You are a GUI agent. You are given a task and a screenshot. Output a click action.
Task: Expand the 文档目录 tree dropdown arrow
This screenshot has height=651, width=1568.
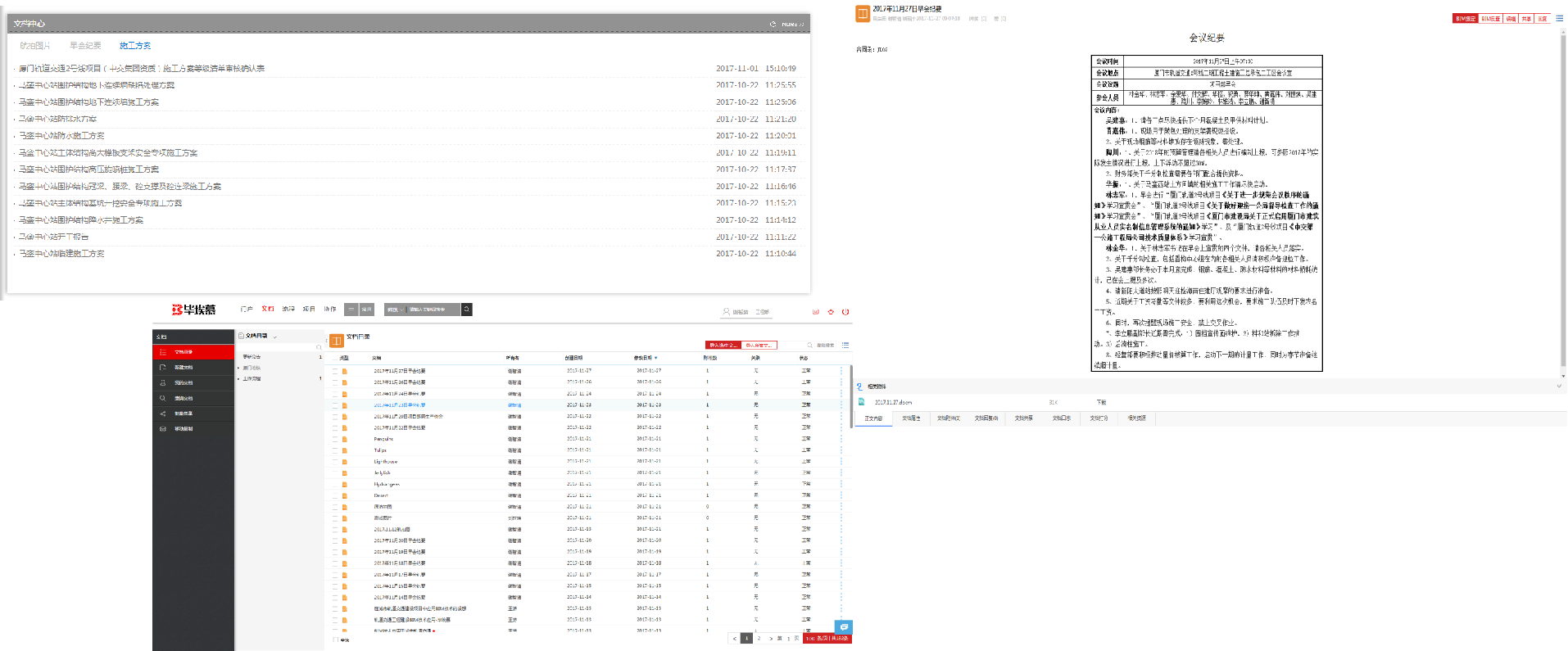click(275, 337)
